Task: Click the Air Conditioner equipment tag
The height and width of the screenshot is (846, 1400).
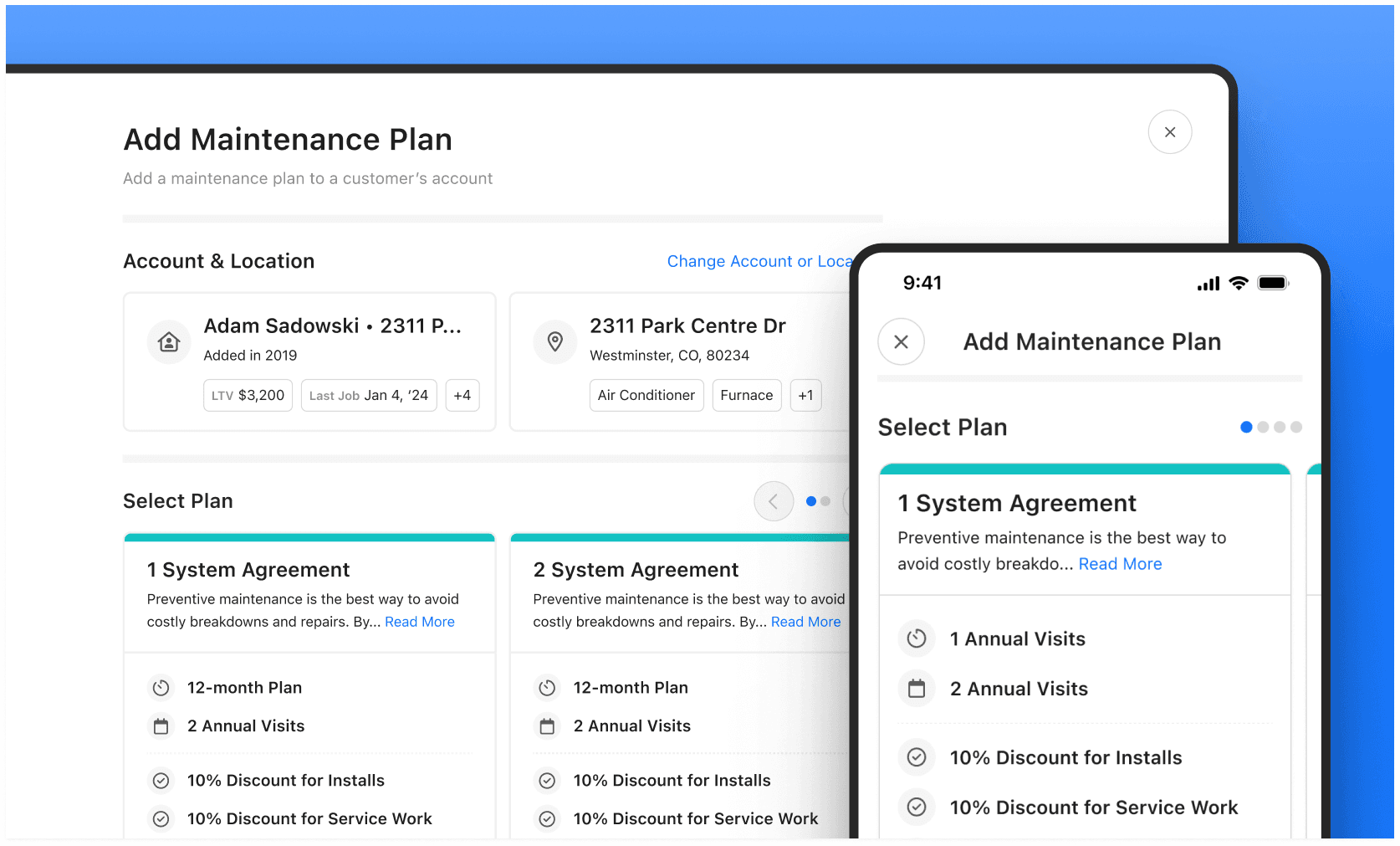Action: 646,395
